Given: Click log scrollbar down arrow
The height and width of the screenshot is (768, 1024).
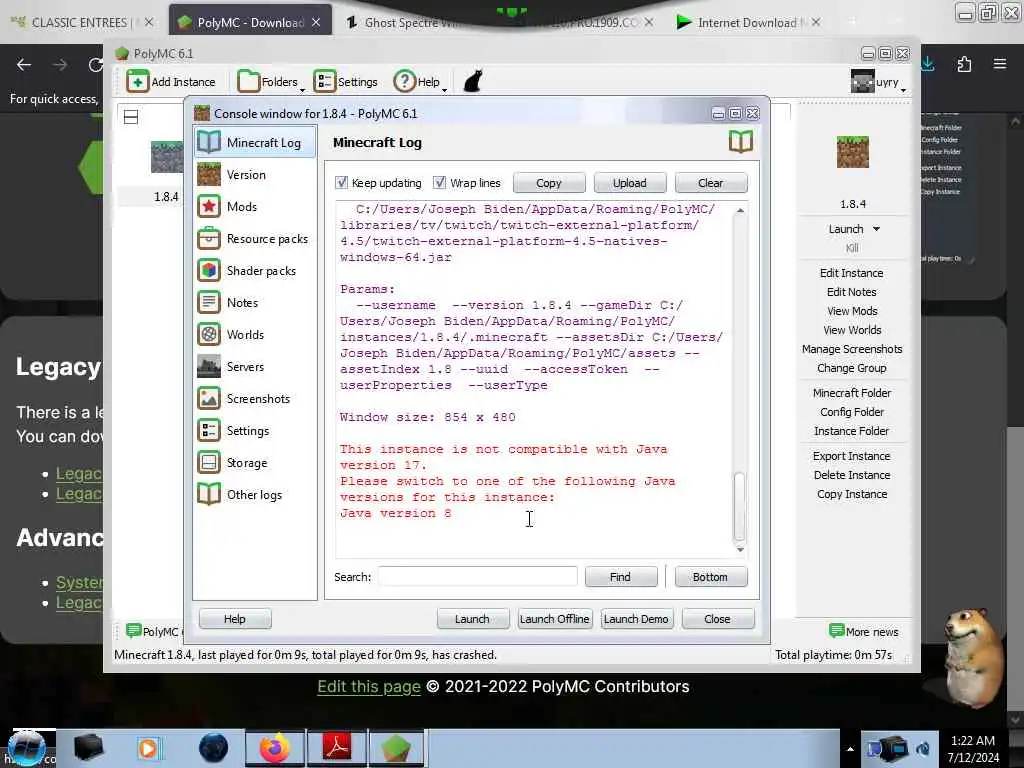Looking at the screenshot, I should click(740, 549).
